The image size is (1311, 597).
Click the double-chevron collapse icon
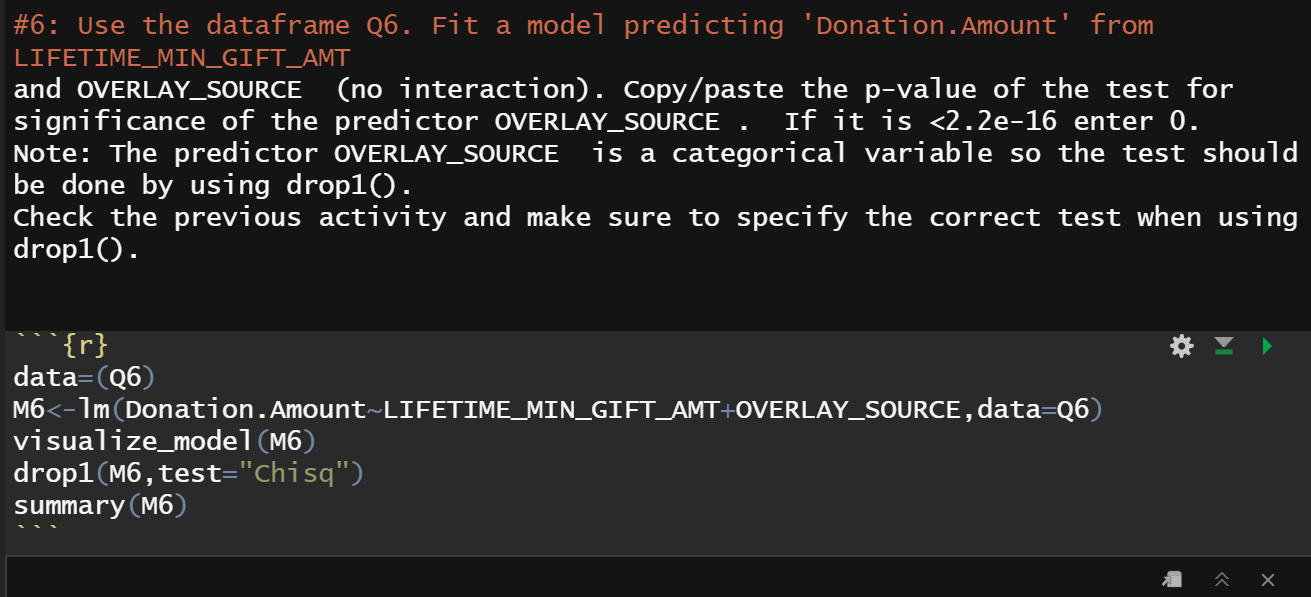[1222, 579]
